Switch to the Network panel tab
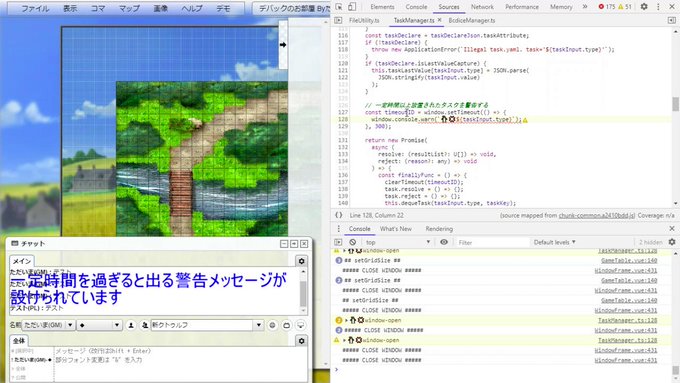 point(482,7)
